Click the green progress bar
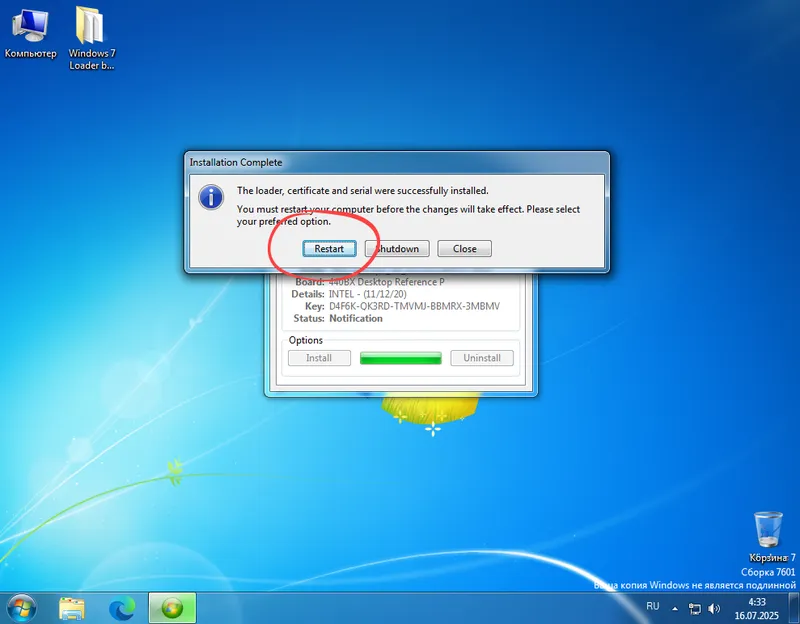 click(400, 357)
